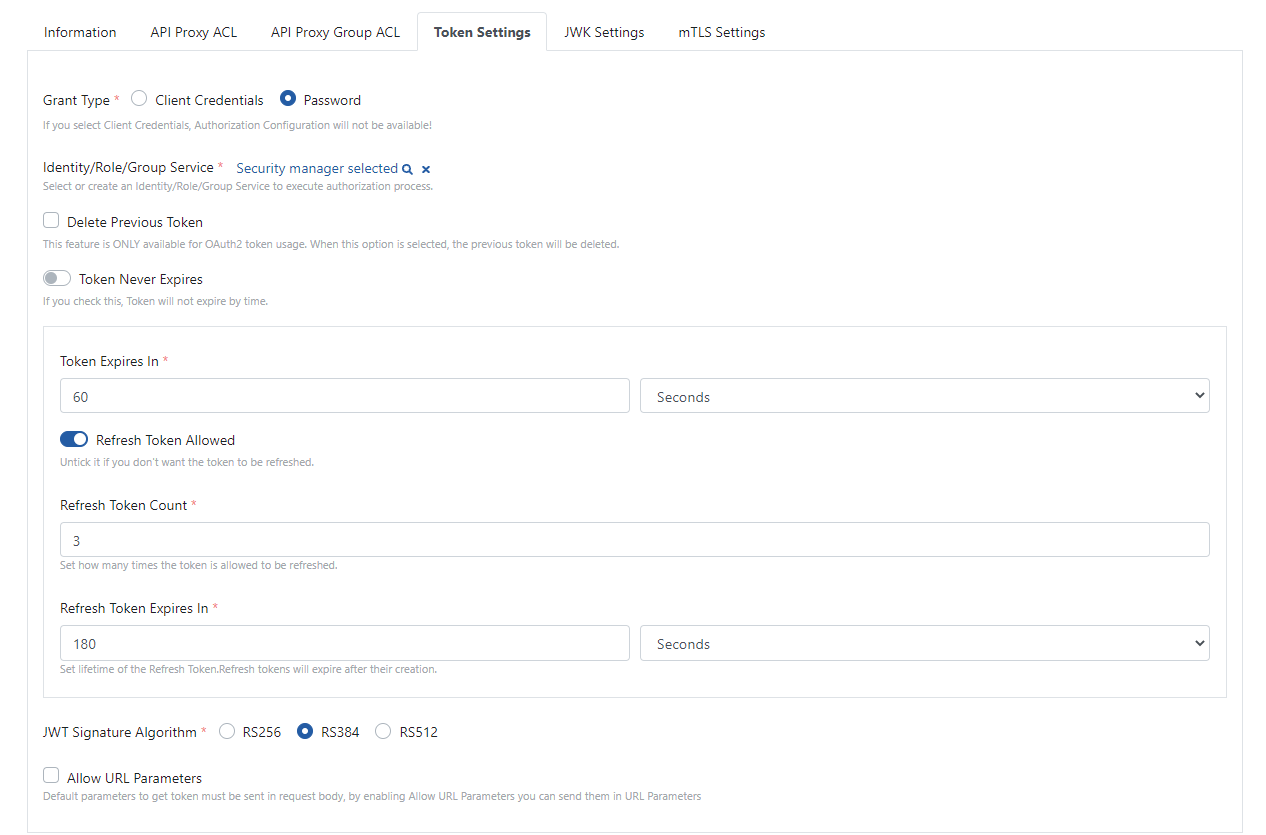The width and height of the screenshot is (1266, 835).
Task: Select the Client Credentials grant type
Action: [140, 99]
